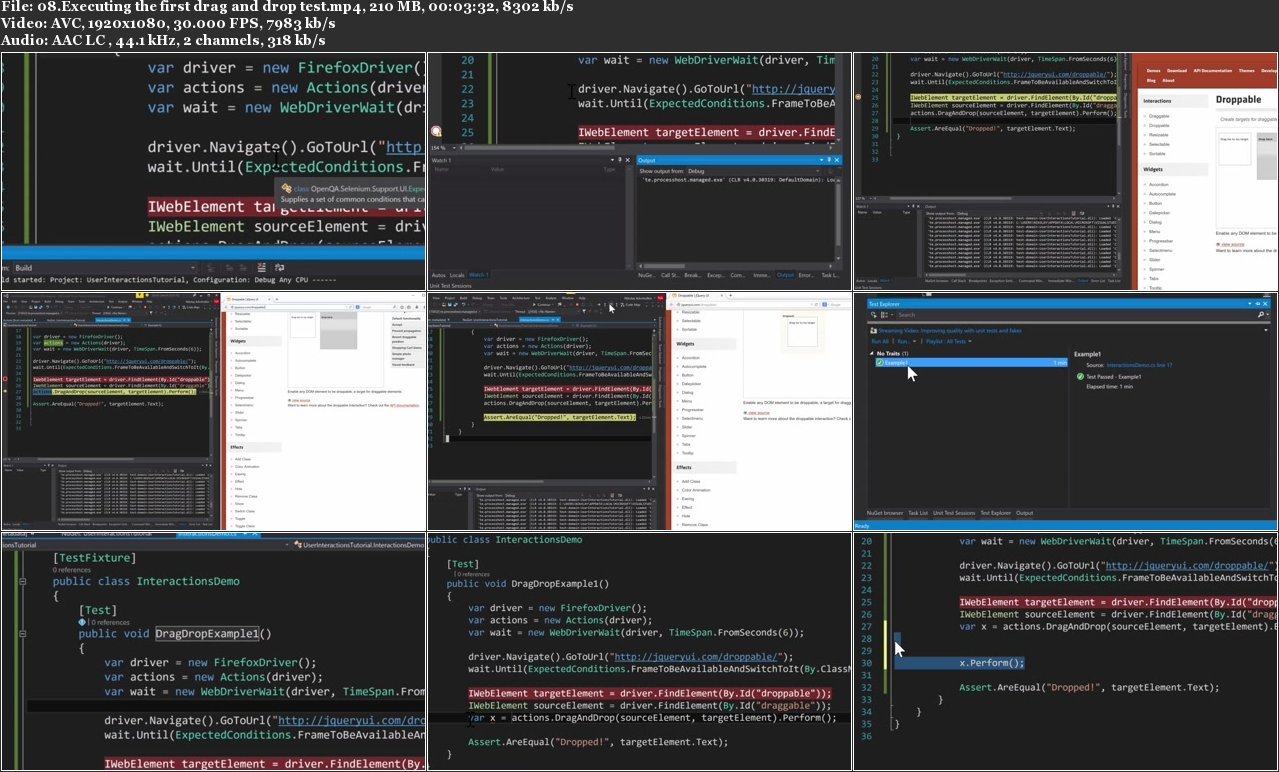Open Switch Class in the Effects list
This screenshot has height=772, width=1279.
[245, 511]
